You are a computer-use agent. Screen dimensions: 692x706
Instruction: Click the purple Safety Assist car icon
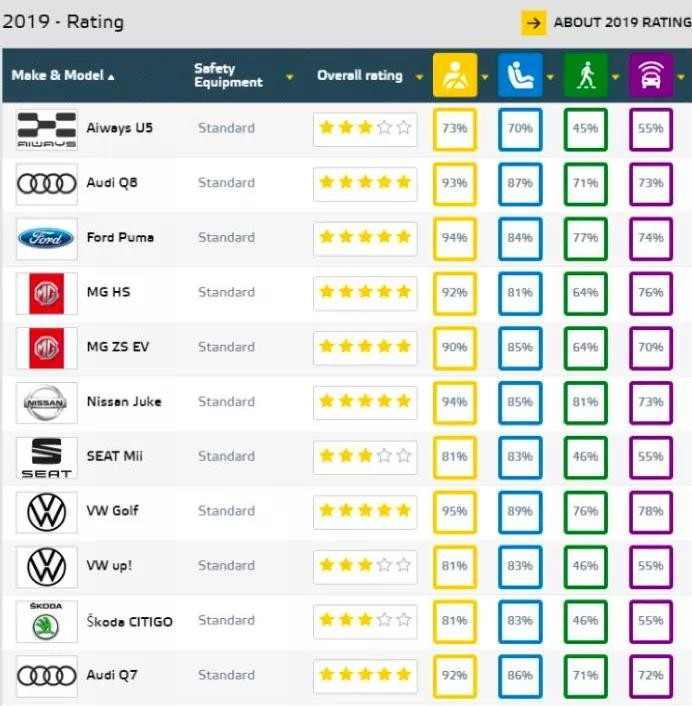(651, 75)
